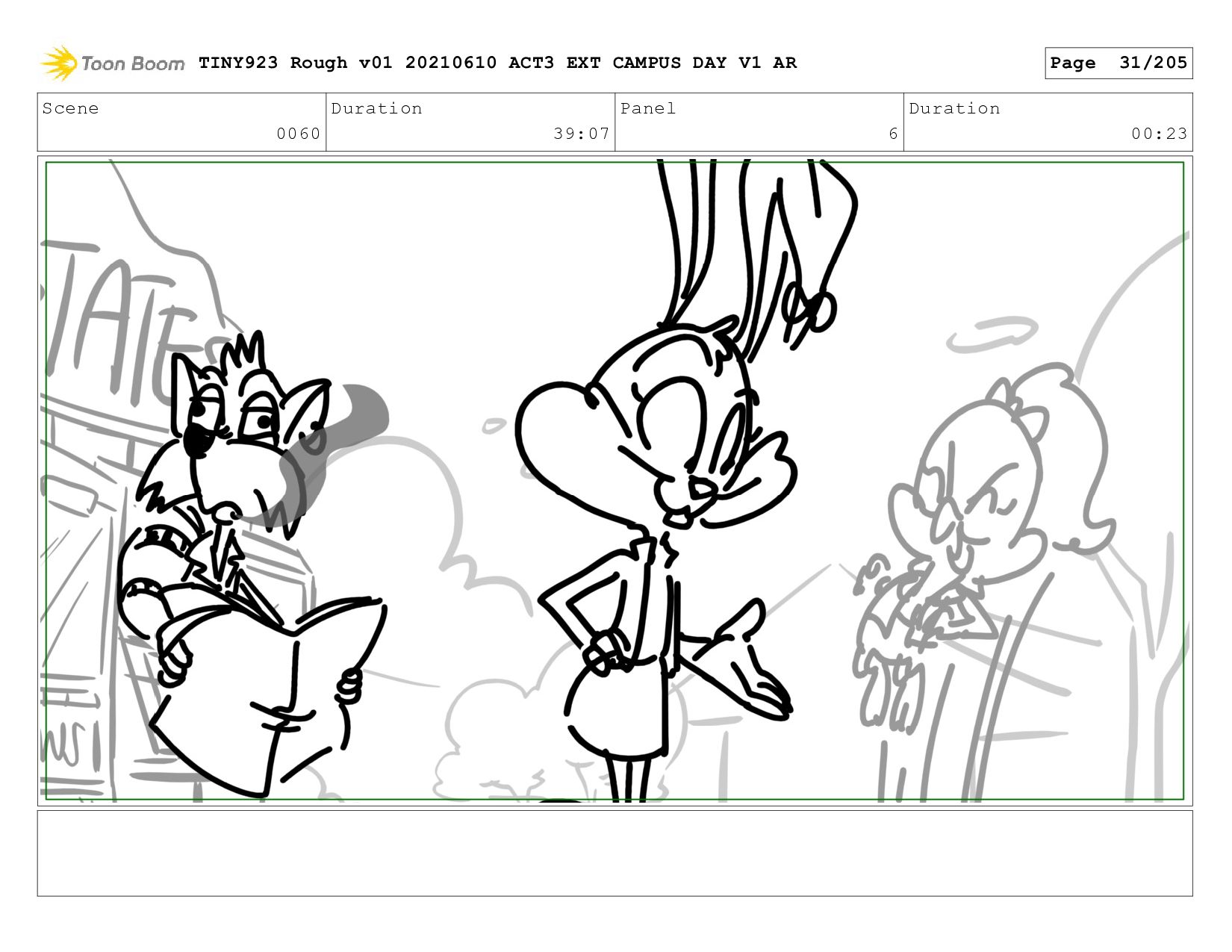
Task: Select the panel duration 00:23
Action: pyautogui.click(x=1159, y=134)
